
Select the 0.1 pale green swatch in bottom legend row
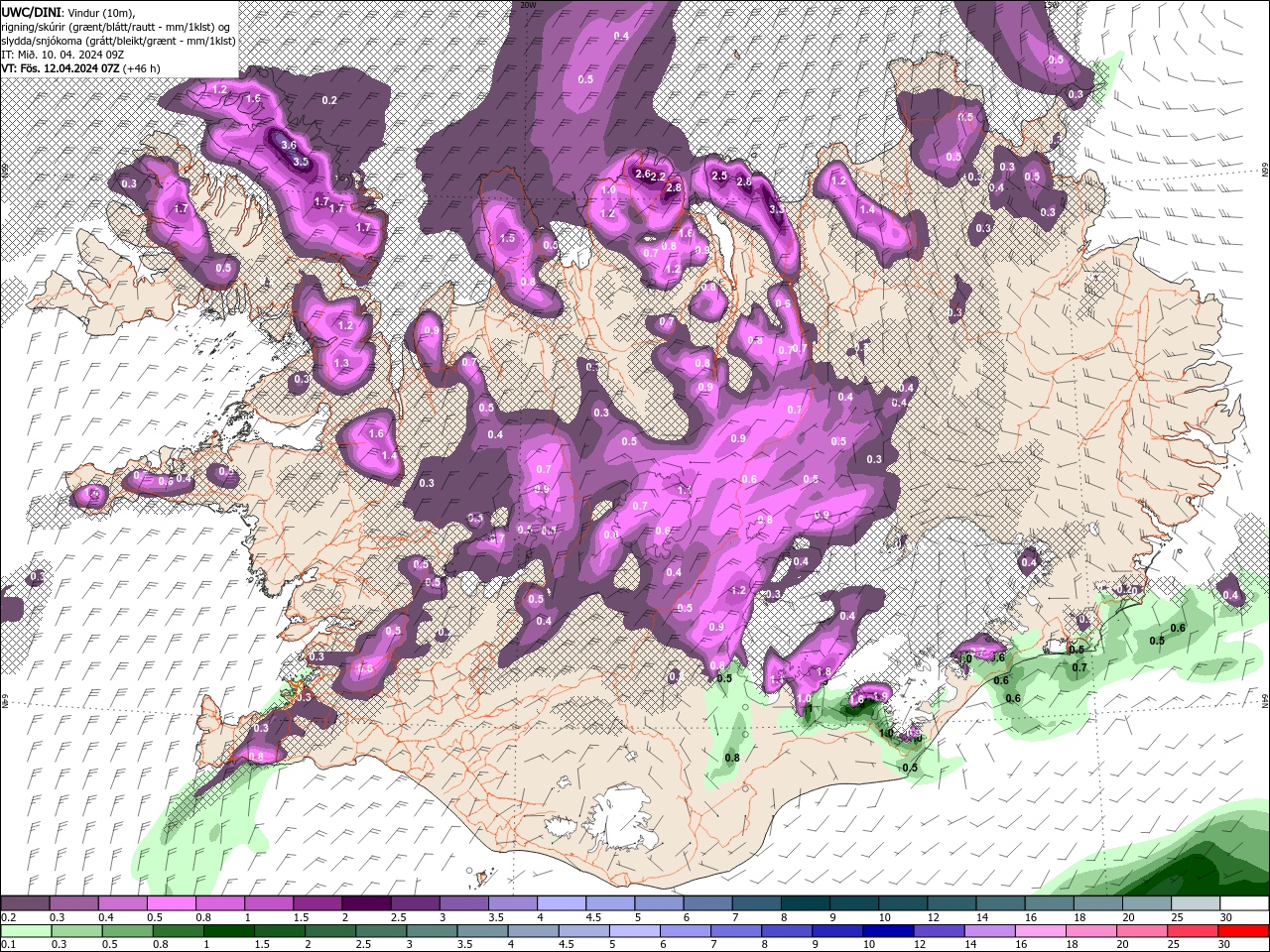[x=26, y=931]
